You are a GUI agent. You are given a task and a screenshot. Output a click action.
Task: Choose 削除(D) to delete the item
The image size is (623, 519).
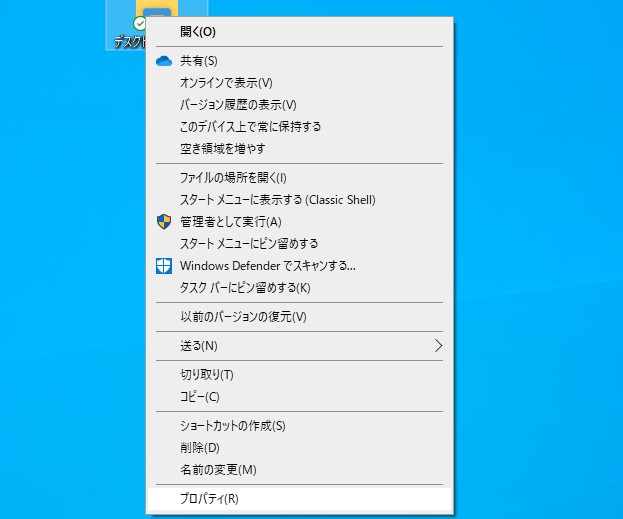[x=199, y=448]
